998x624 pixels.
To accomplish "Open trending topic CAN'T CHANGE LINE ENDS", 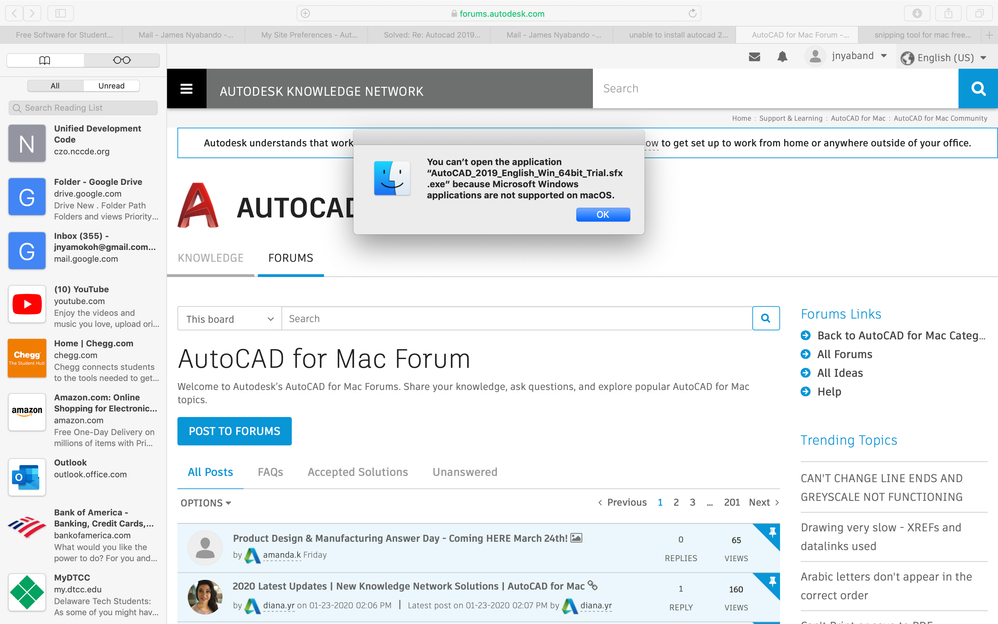I will [882, 488].
